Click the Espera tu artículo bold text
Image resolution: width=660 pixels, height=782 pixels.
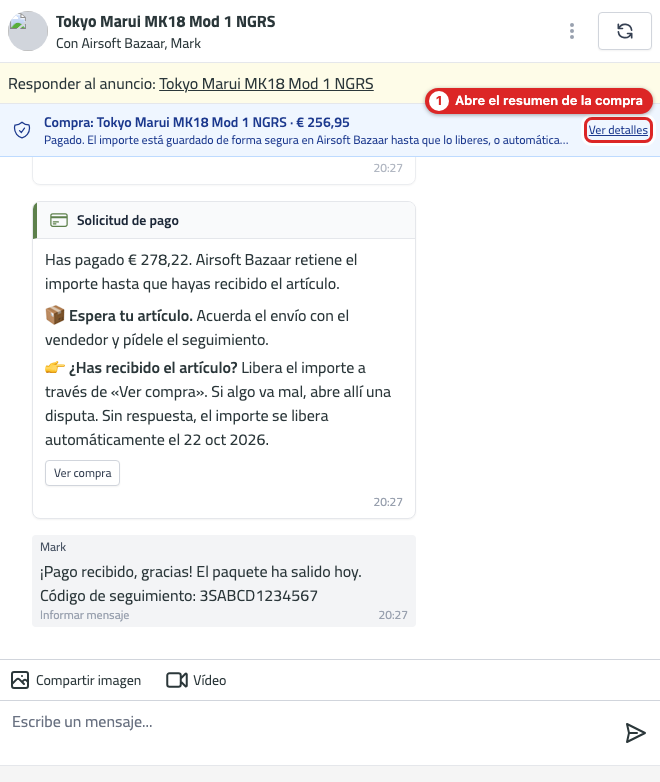131,316
